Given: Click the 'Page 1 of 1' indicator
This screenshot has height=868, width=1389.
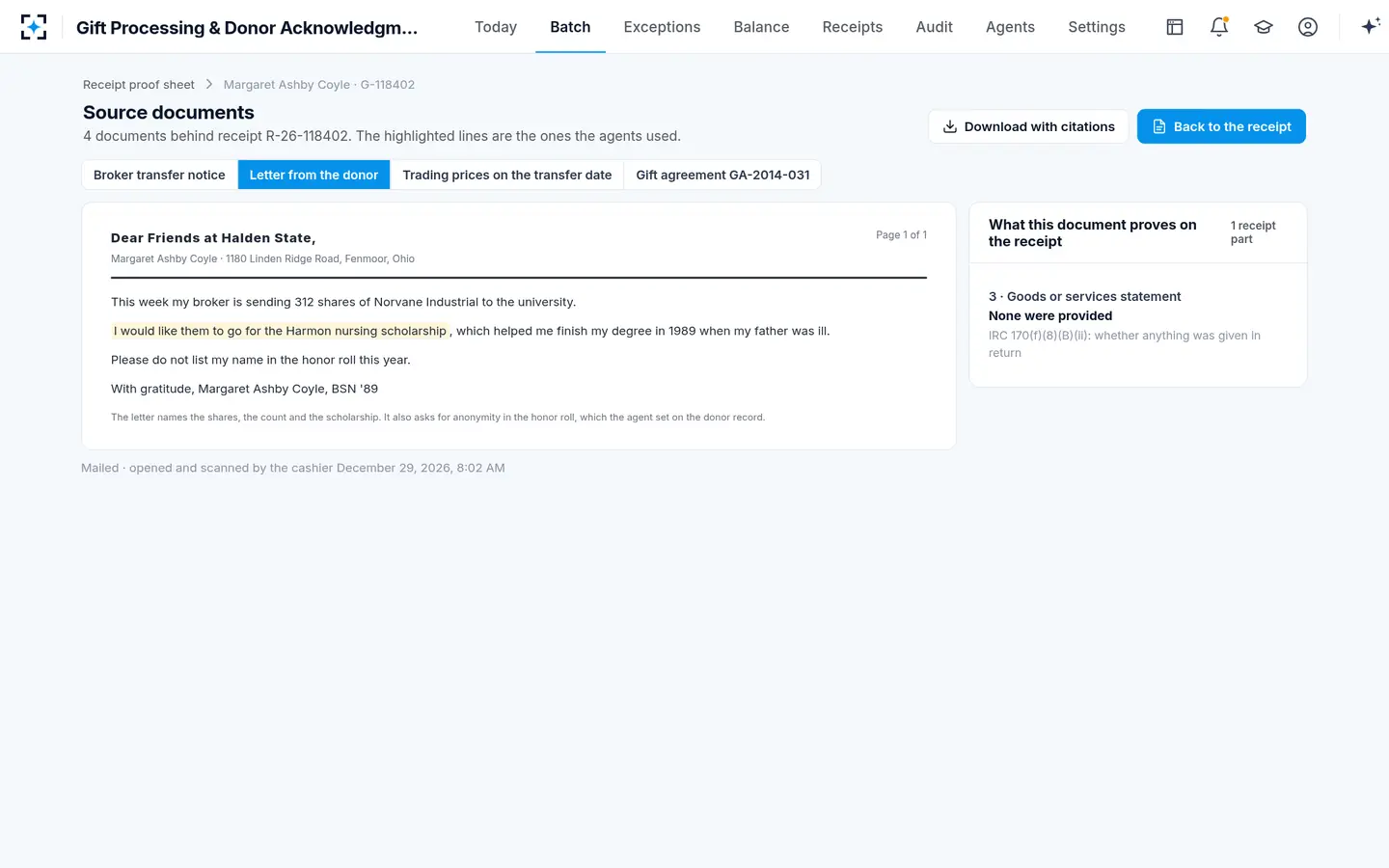Looking at the screenshot, I should 901,235.
